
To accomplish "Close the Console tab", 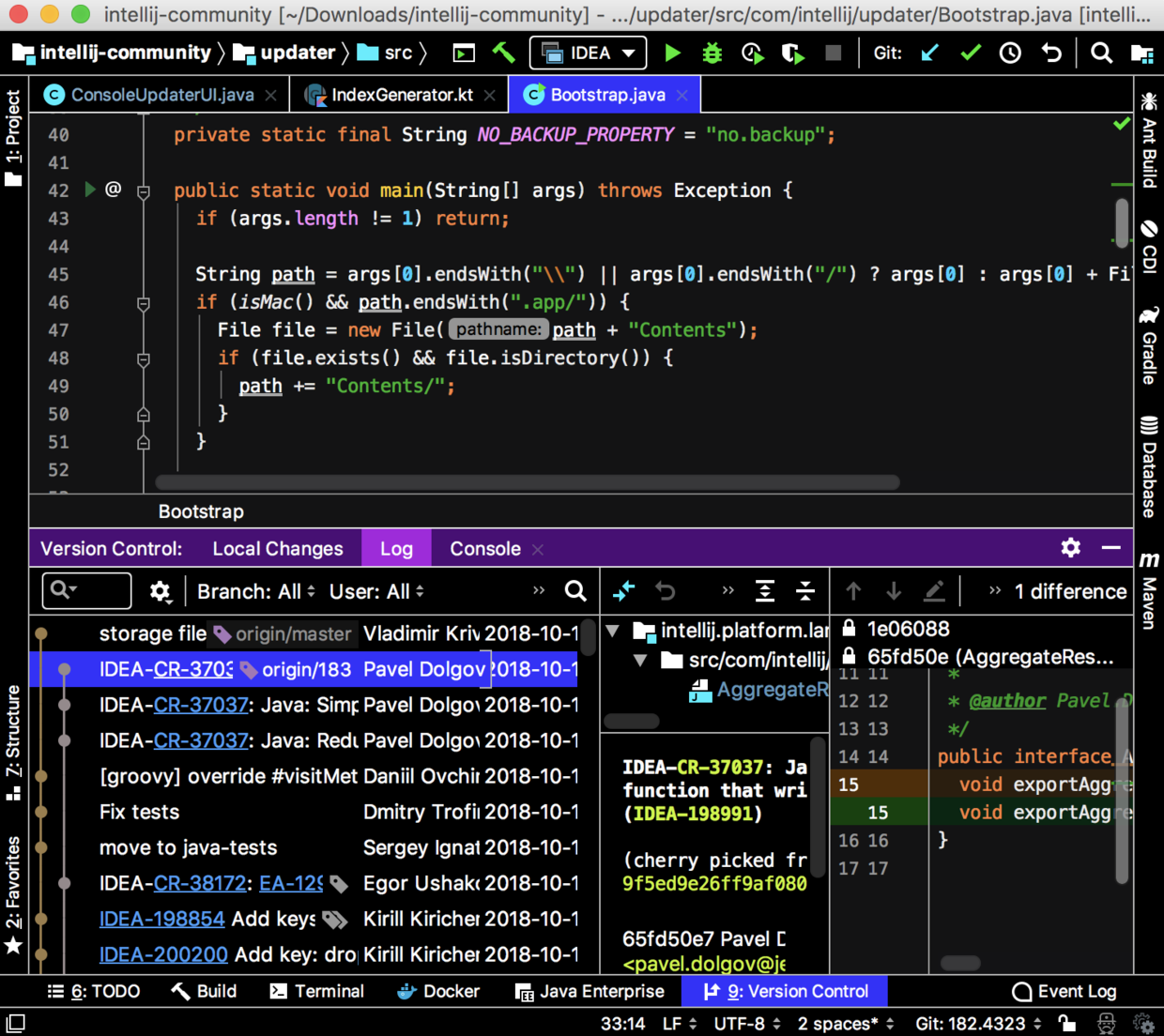I will click(x=538, y=550).
